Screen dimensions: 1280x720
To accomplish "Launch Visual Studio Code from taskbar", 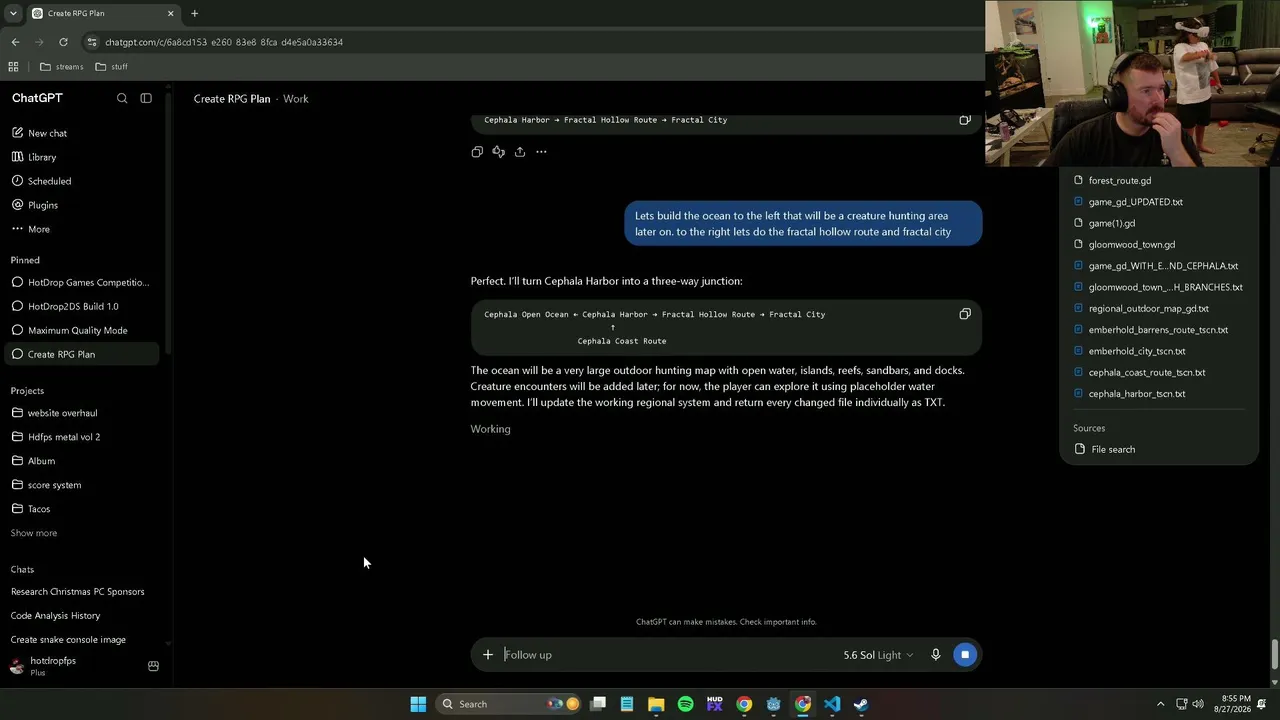I will (832, 704).
